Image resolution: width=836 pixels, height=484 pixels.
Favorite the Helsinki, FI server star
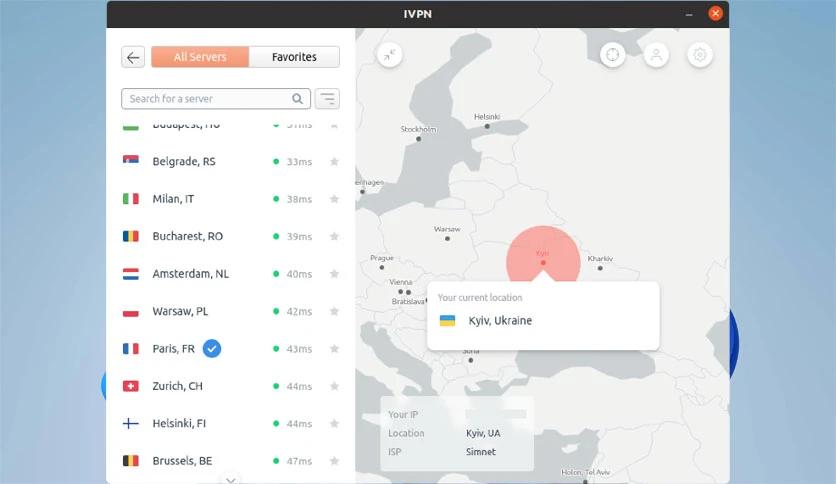pos(334,423)
